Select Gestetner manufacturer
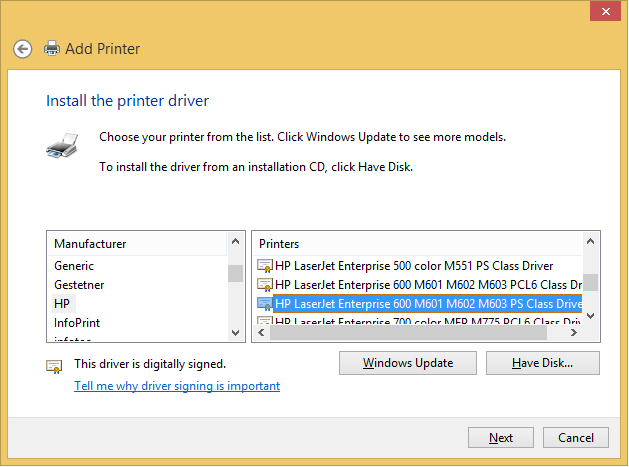The image size is (629, 467). coord(78,285)
